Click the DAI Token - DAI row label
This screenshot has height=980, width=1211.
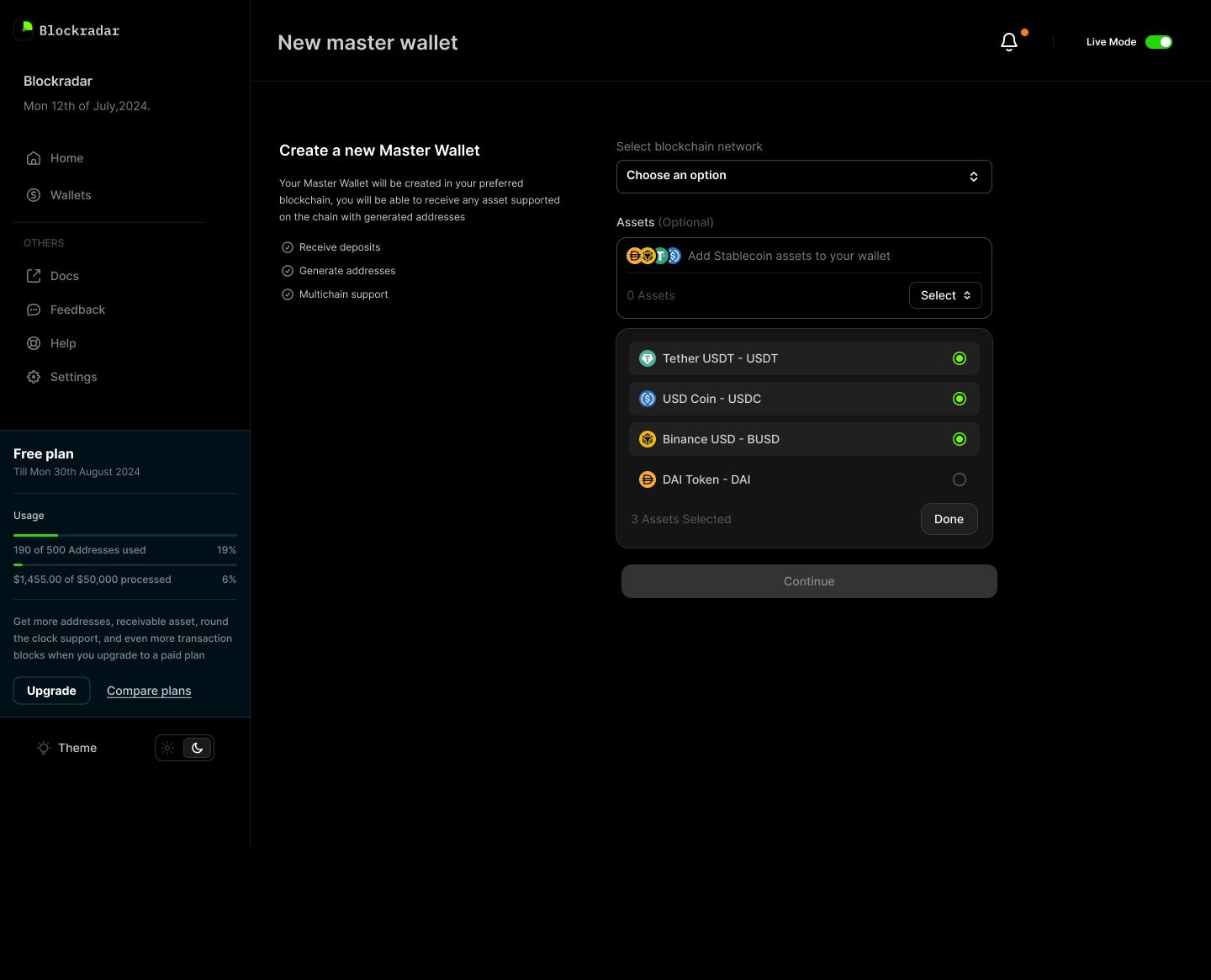[706, 479]
